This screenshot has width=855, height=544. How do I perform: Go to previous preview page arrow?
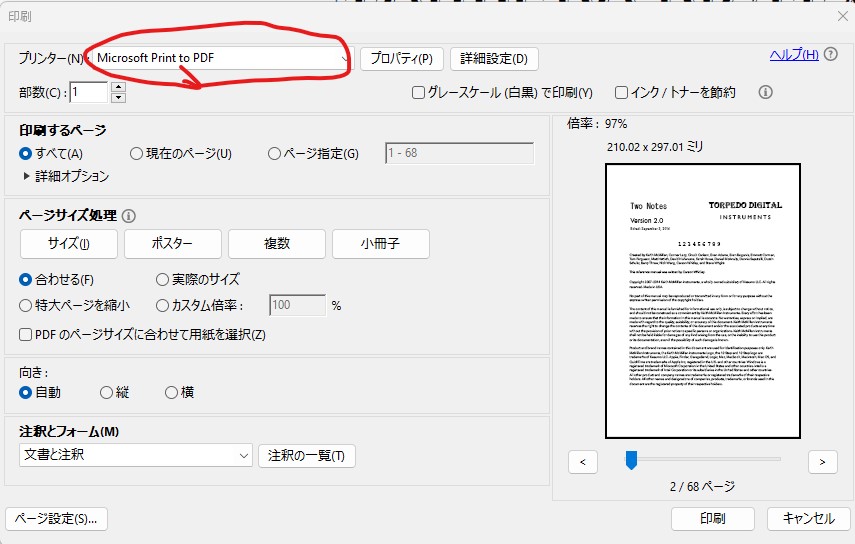click(x=582, y=461)
